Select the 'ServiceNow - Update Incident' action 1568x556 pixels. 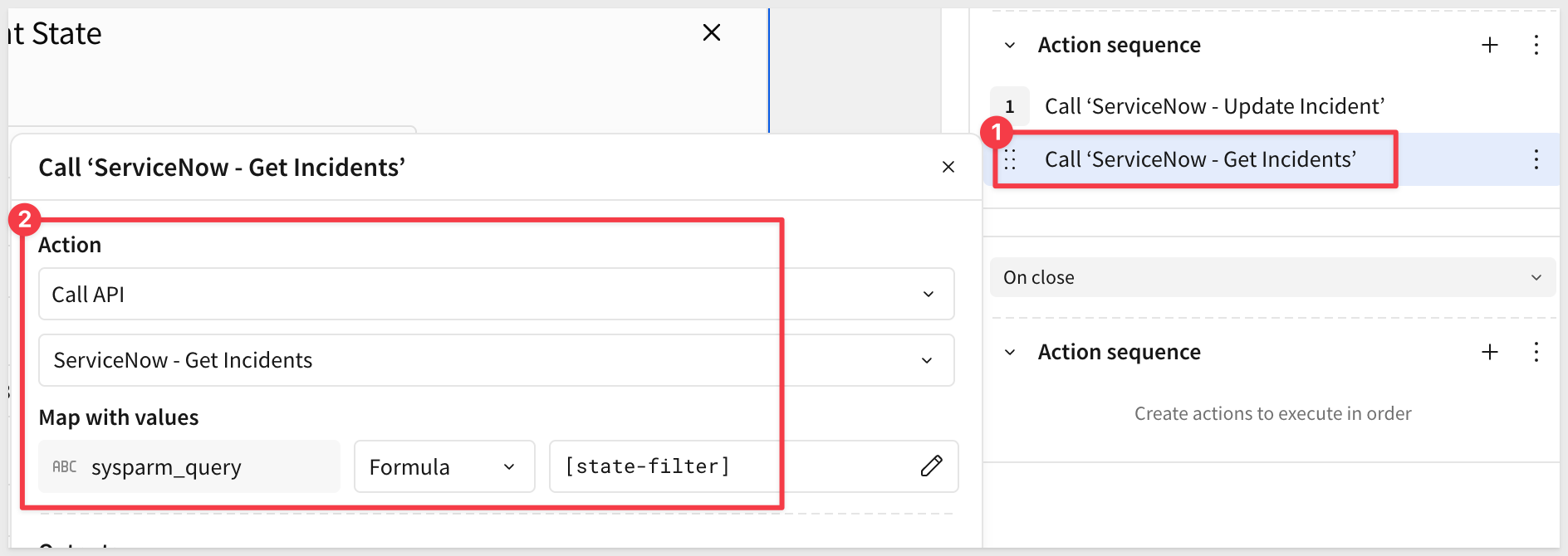(x=1213, y=106)
